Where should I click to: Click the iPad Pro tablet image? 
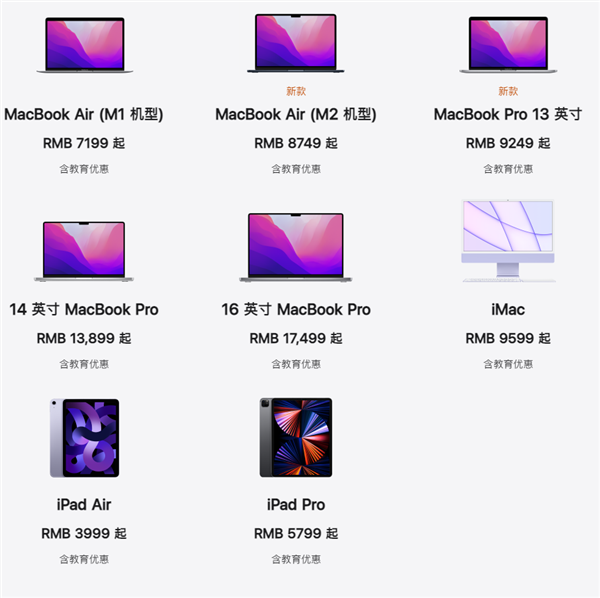click(296, 437)
